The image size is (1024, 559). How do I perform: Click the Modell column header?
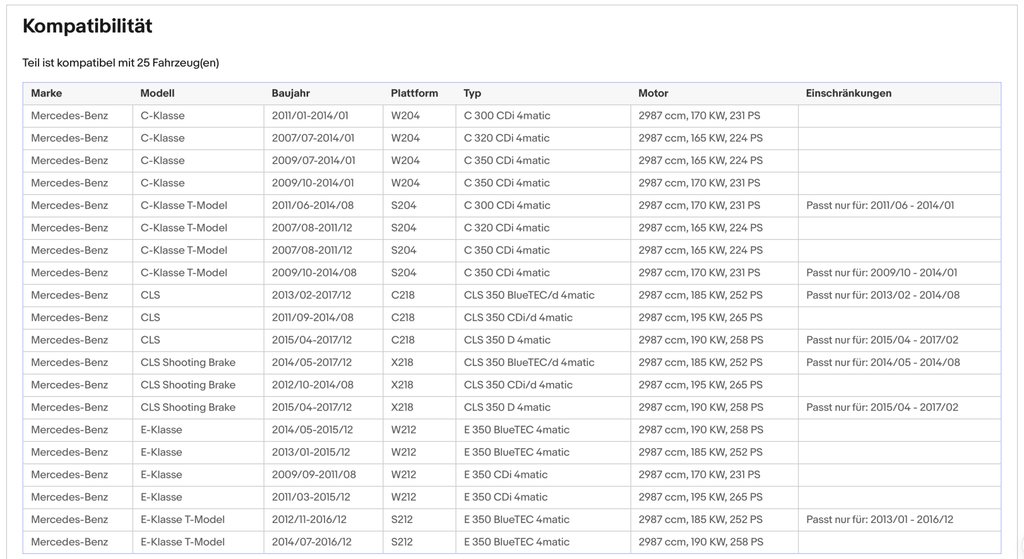point(157,93)
